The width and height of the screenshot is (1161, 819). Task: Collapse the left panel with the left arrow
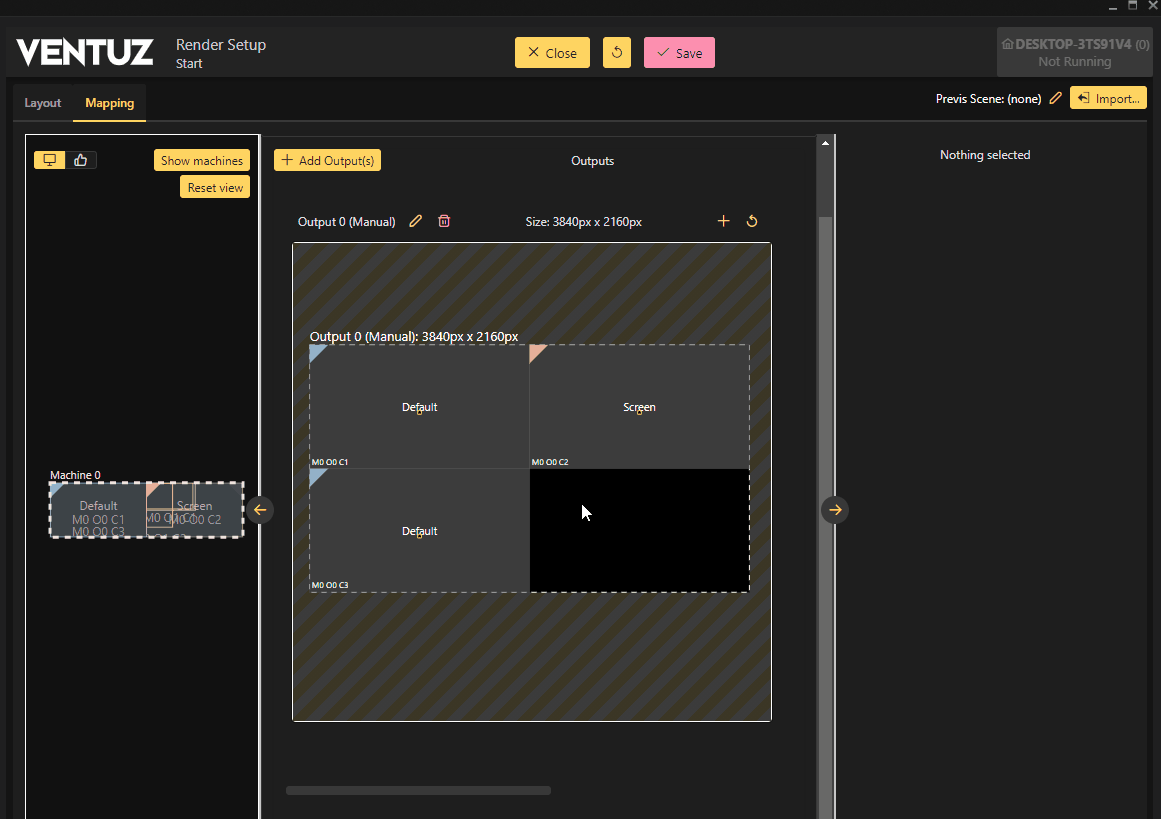click(260, 510)
